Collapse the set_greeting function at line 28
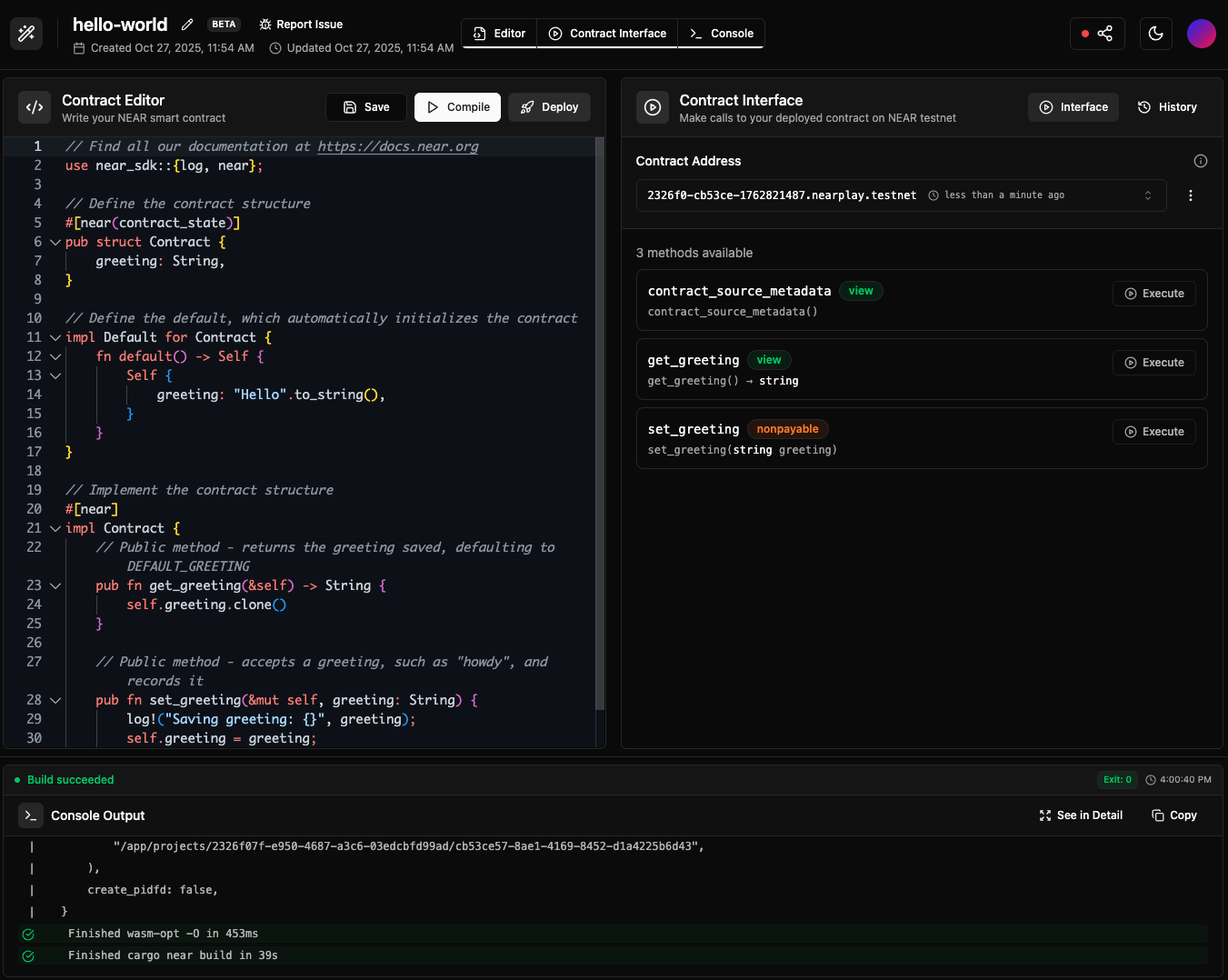Viewport: 1228px width, 980px height. 55,701
